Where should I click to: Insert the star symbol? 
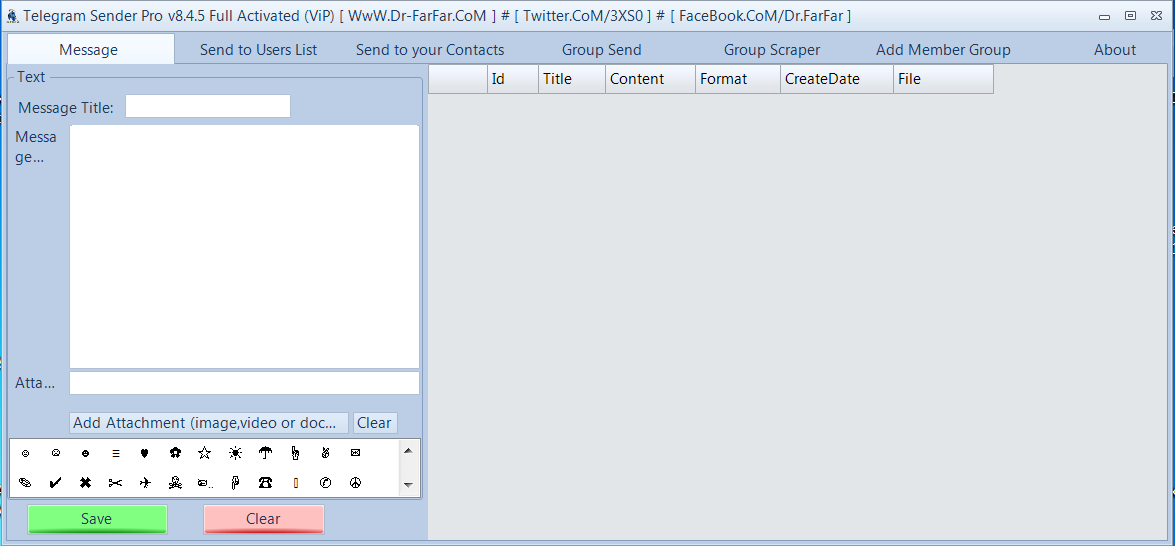tap(205, 453)
